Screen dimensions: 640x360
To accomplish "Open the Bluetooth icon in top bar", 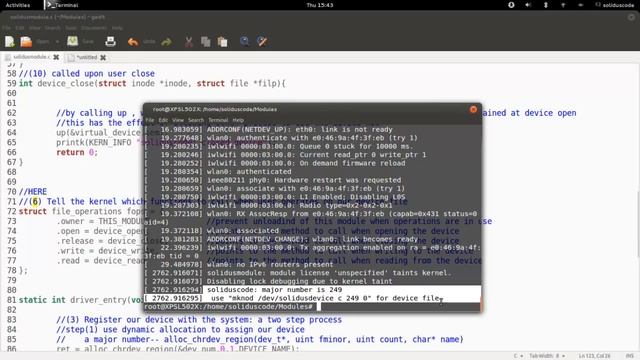I will point(546,5).
